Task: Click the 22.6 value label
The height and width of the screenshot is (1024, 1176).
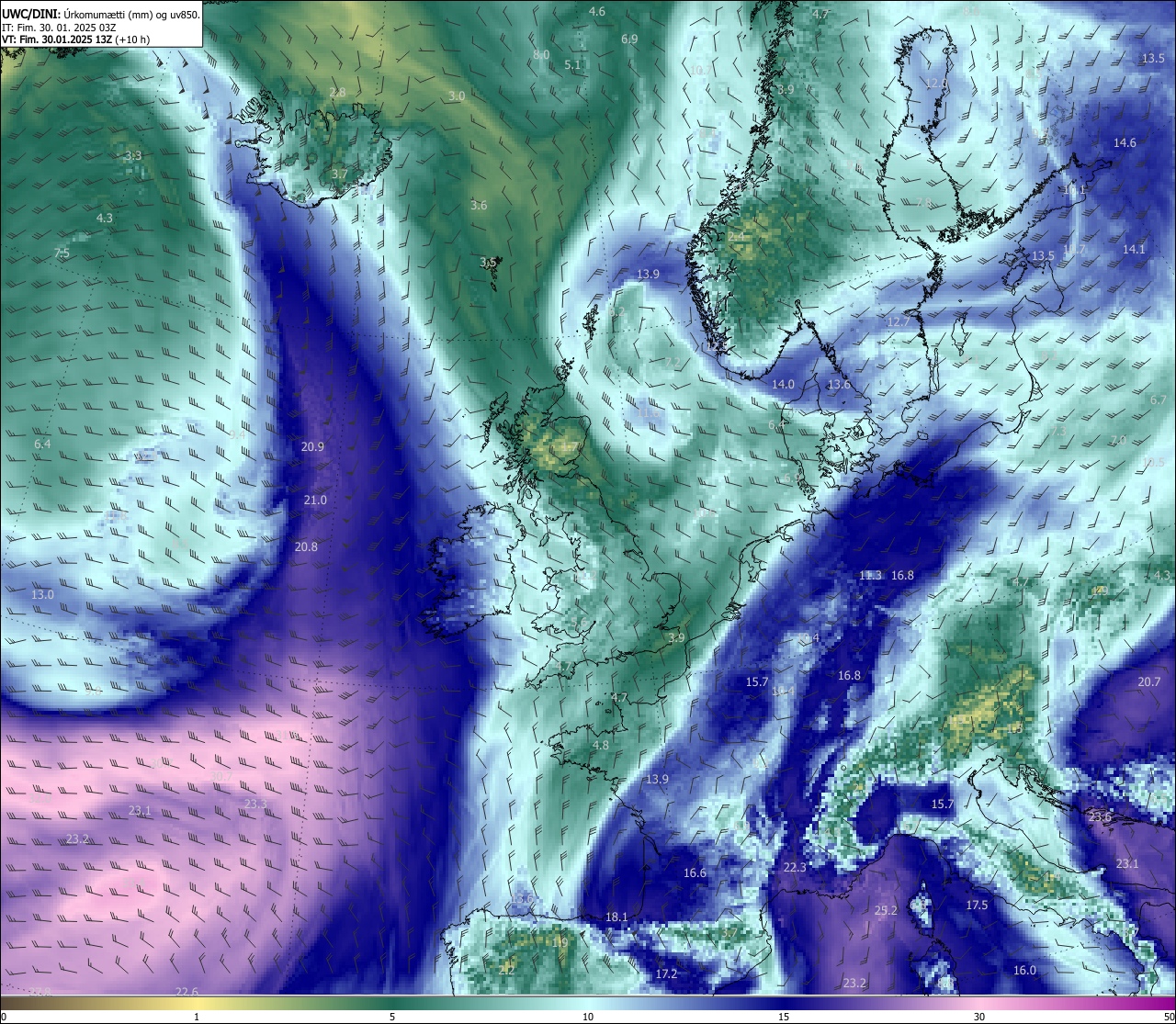Action: 187,992
